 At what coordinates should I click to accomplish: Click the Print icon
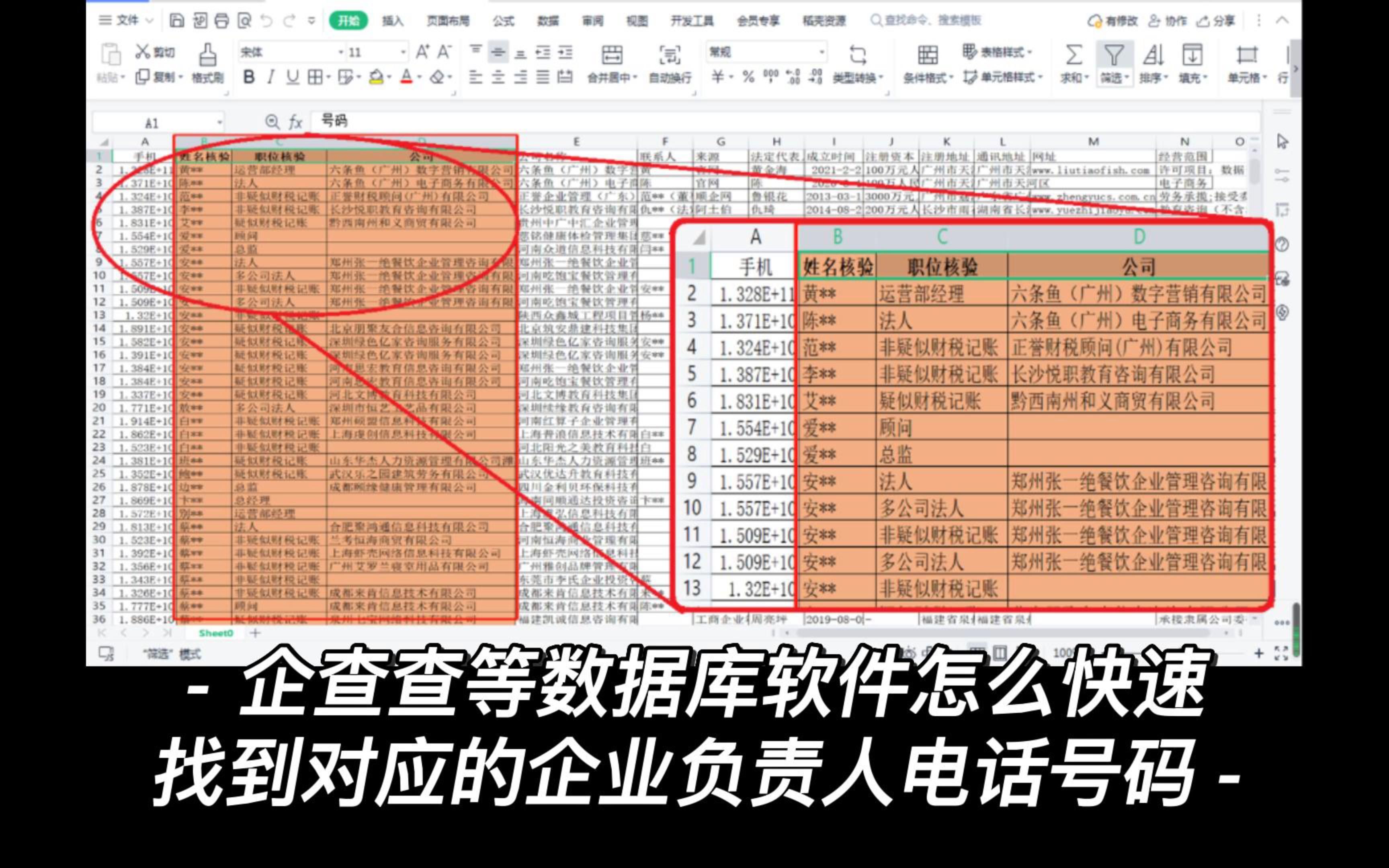[221, 20]
